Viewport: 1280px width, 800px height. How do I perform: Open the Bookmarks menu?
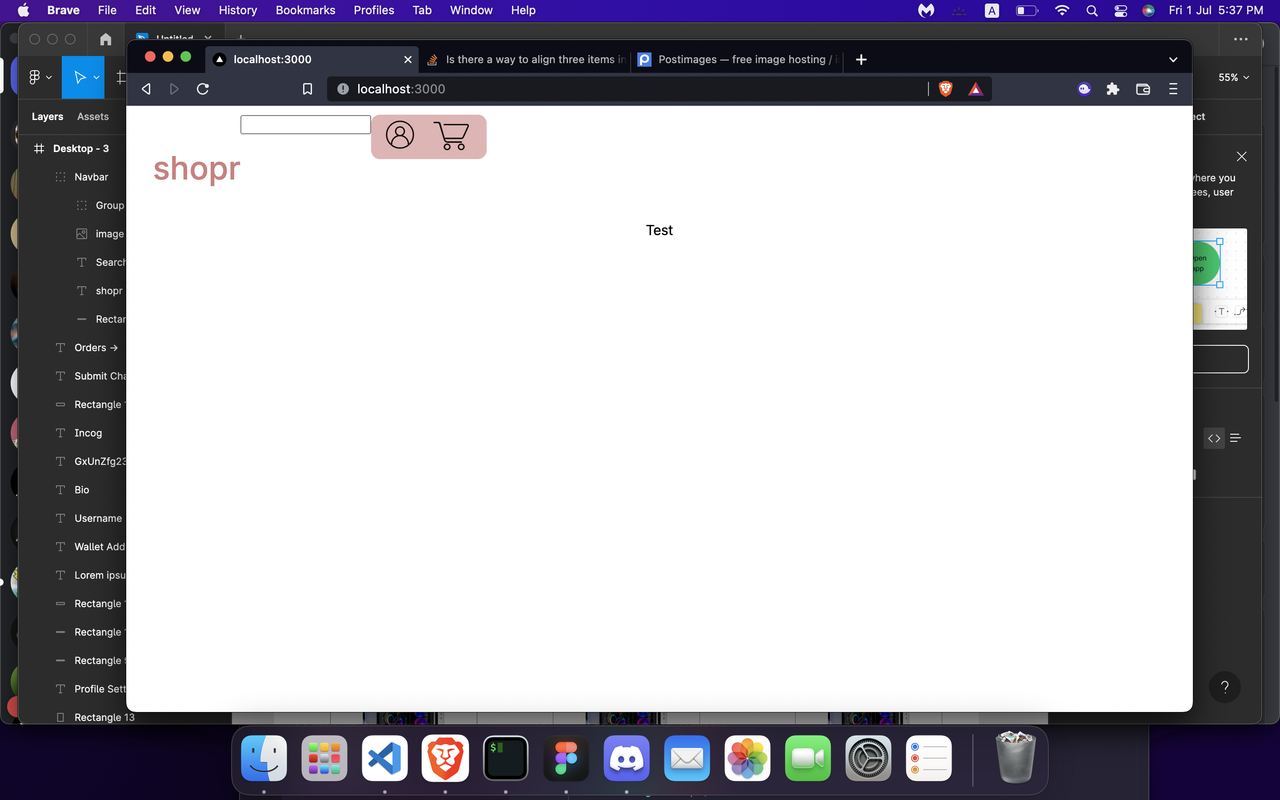[305, 10]
